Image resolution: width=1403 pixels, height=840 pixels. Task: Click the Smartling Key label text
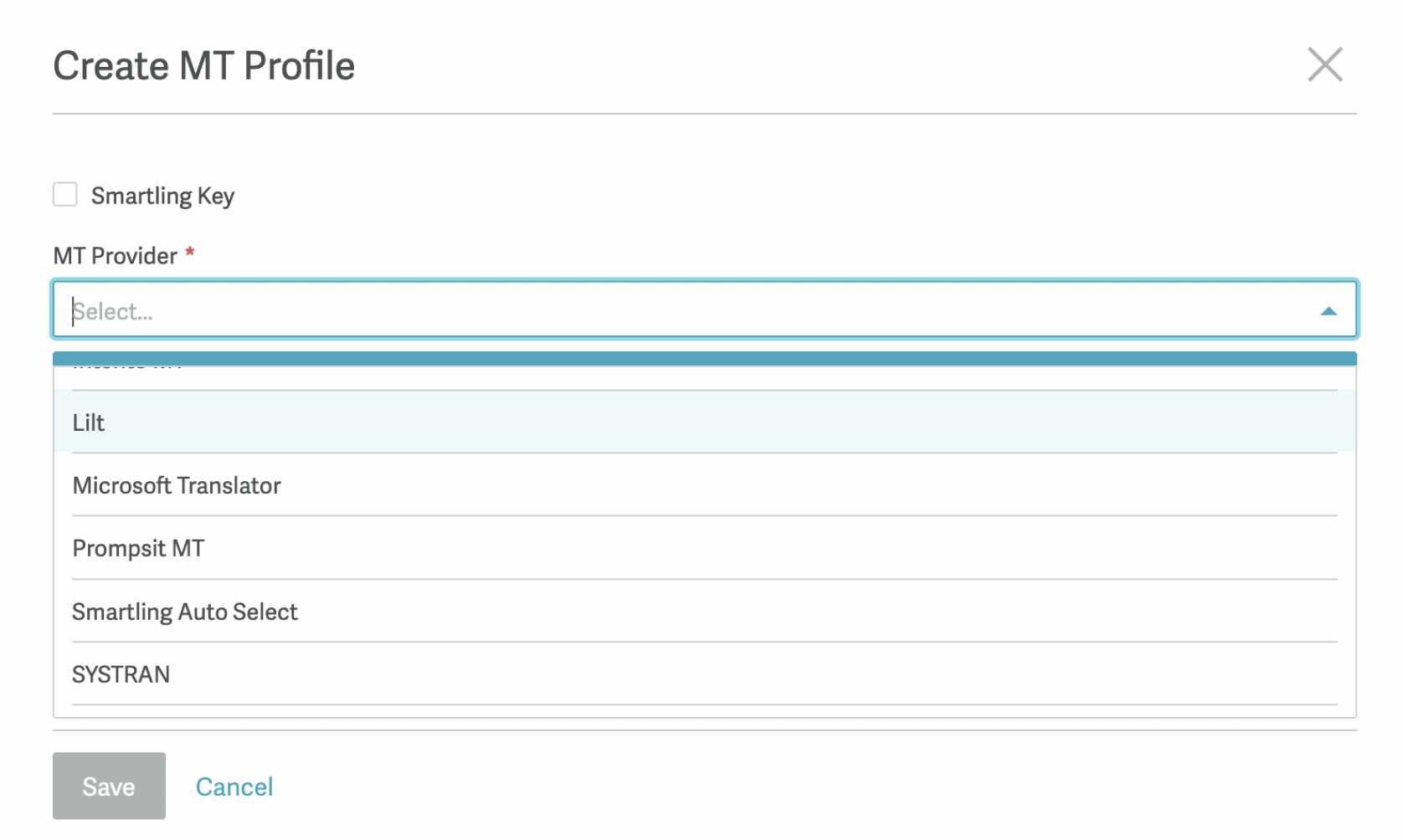click(x=162, y=196)
